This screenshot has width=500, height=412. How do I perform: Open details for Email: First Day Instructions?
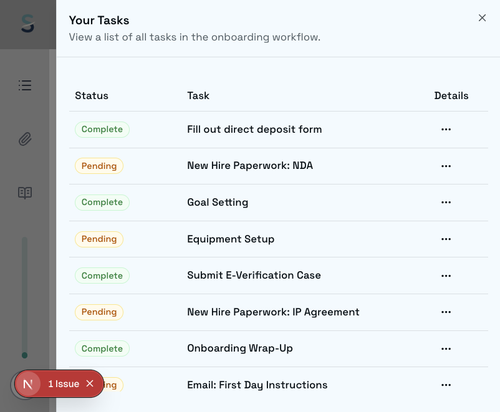(x=446, y=385)
